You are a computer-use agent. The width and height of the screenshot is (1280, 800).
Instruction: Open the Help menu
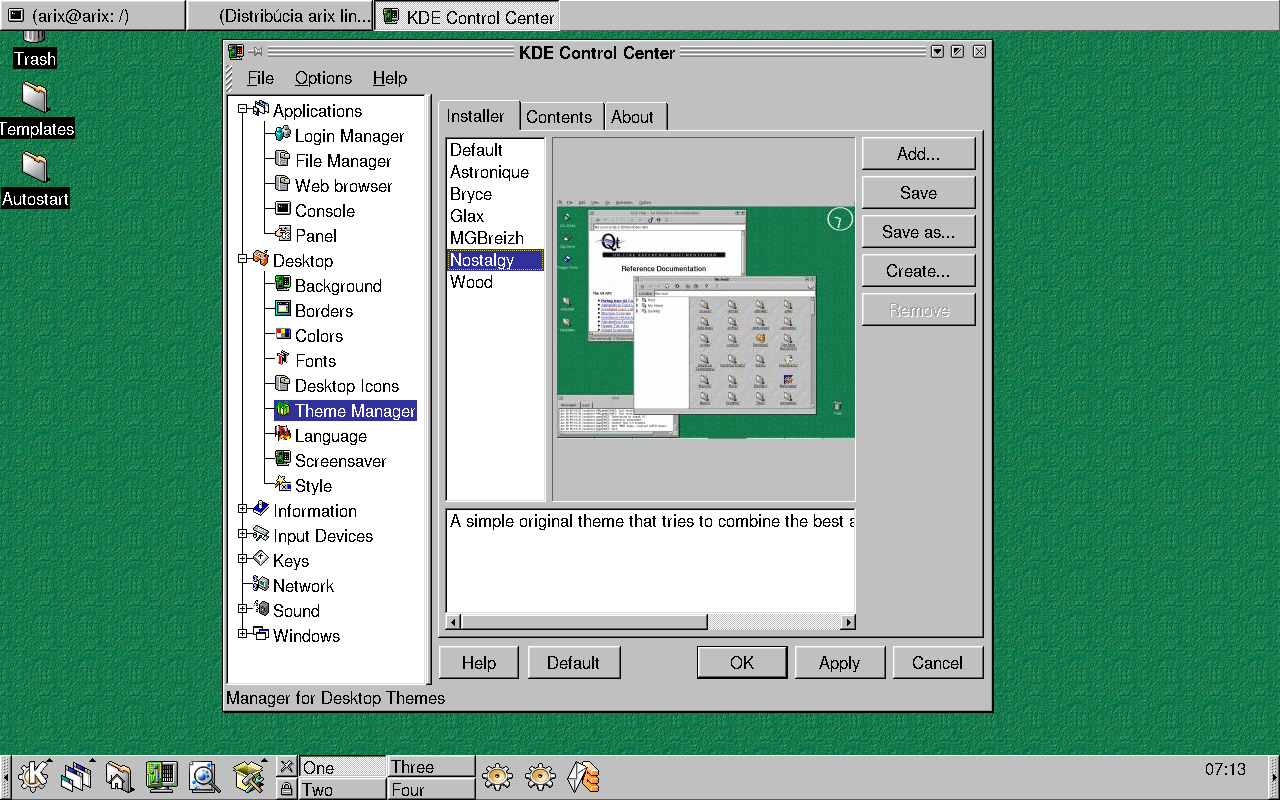[389, 78]
